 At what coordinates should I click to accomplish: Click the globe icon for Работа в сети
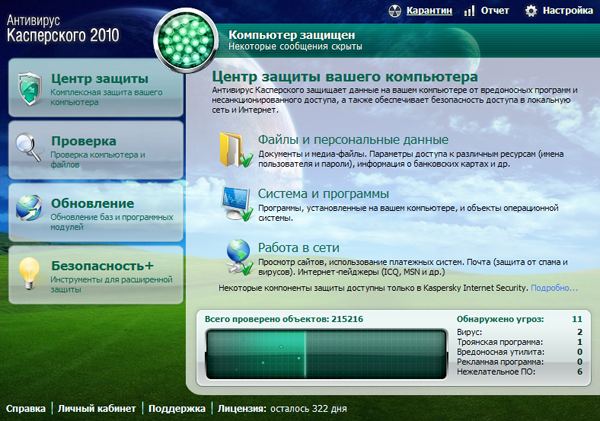pyautogui.click(x=239, y=257)
